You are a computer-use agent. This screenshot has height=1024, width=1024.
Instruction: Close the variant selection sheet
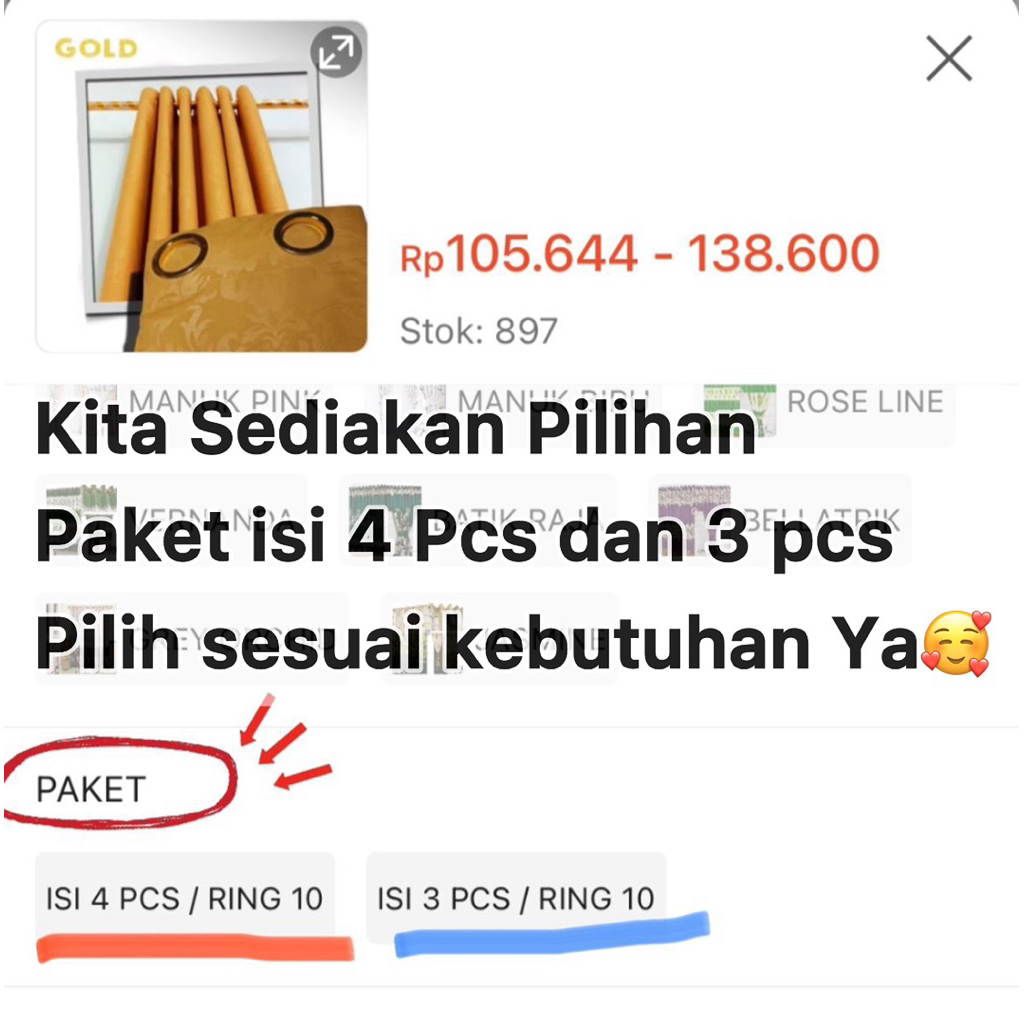click(949, 58)
